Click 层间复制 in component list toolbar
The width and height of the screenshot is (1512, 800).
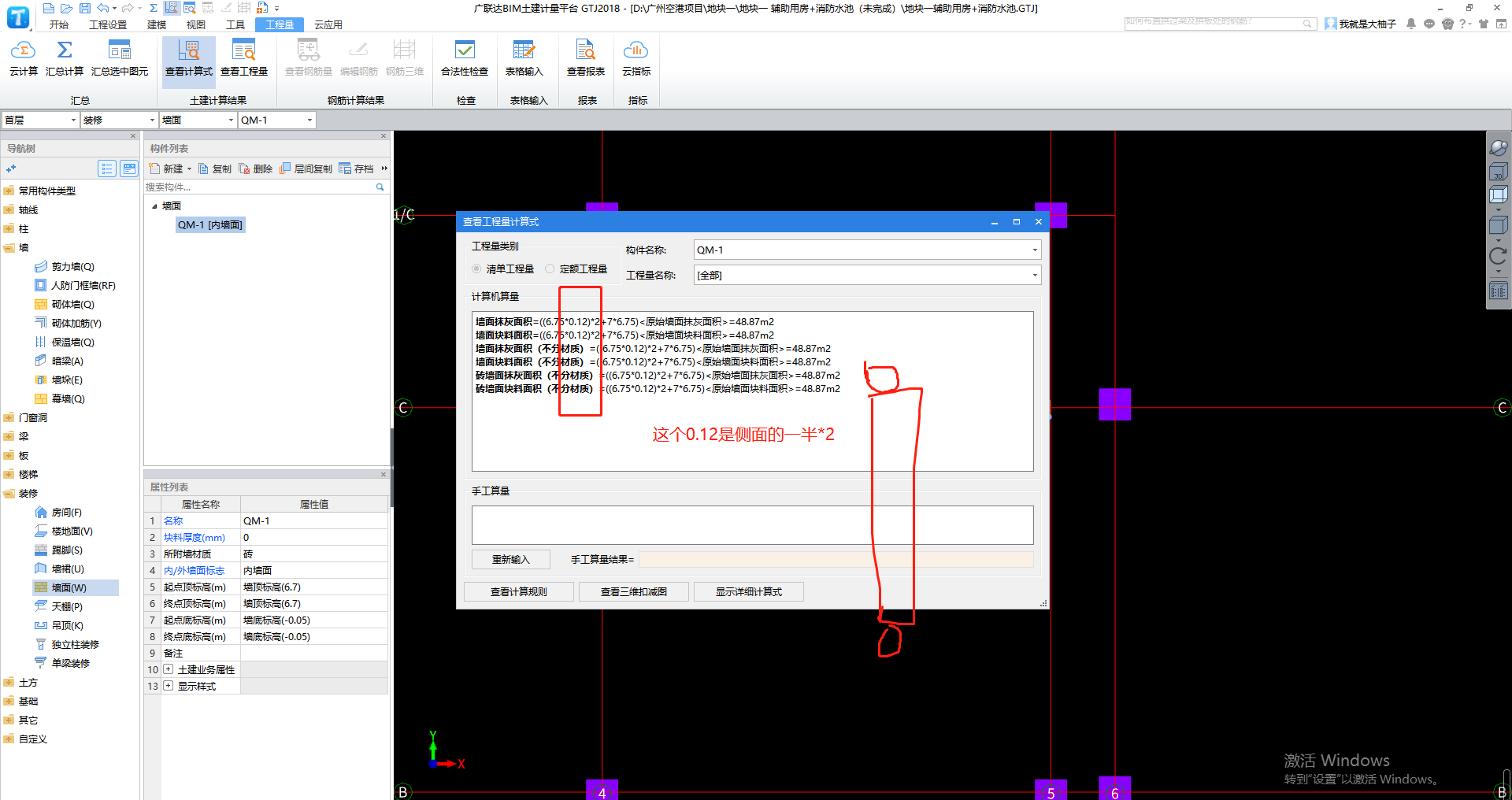[x=306, y=169]
